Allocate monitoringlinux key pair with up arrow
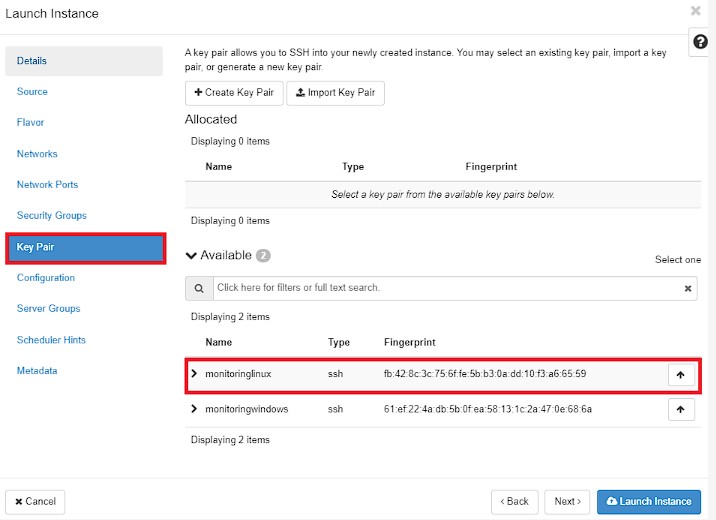 [681, 375]
